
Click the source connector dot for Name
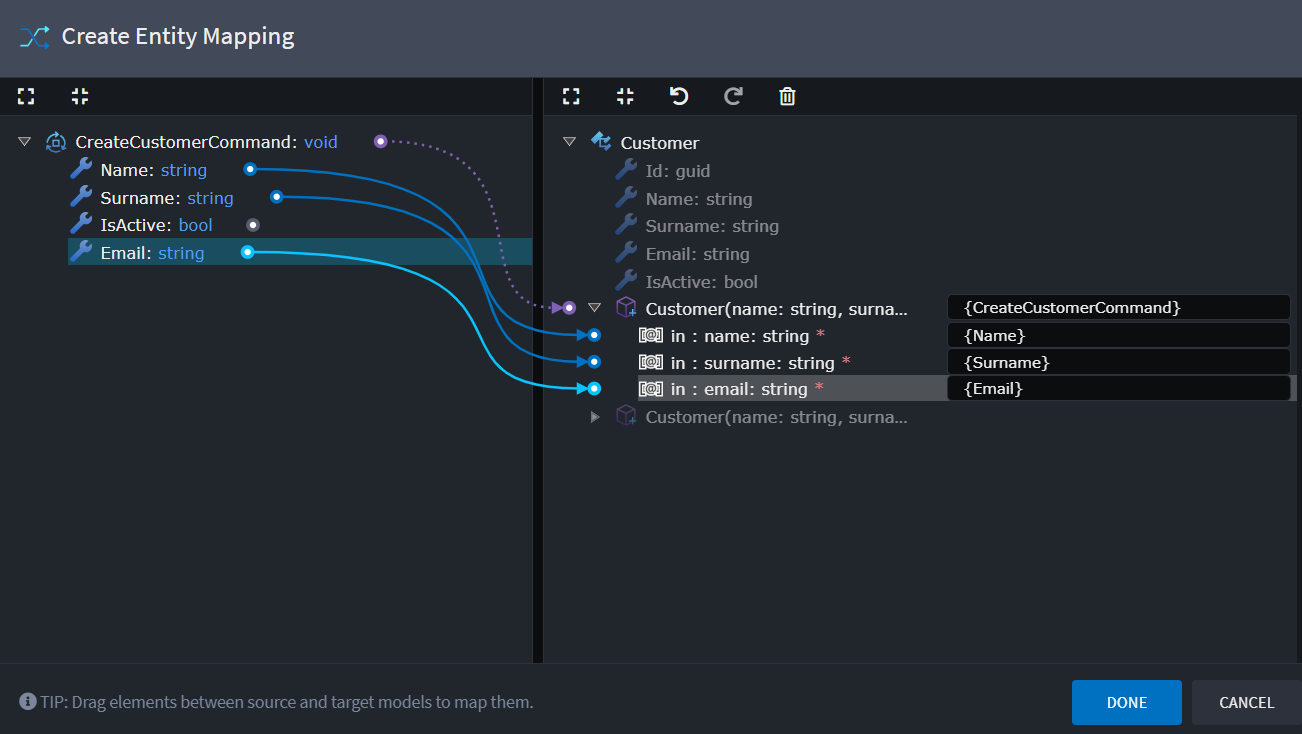tap(250, 169)
